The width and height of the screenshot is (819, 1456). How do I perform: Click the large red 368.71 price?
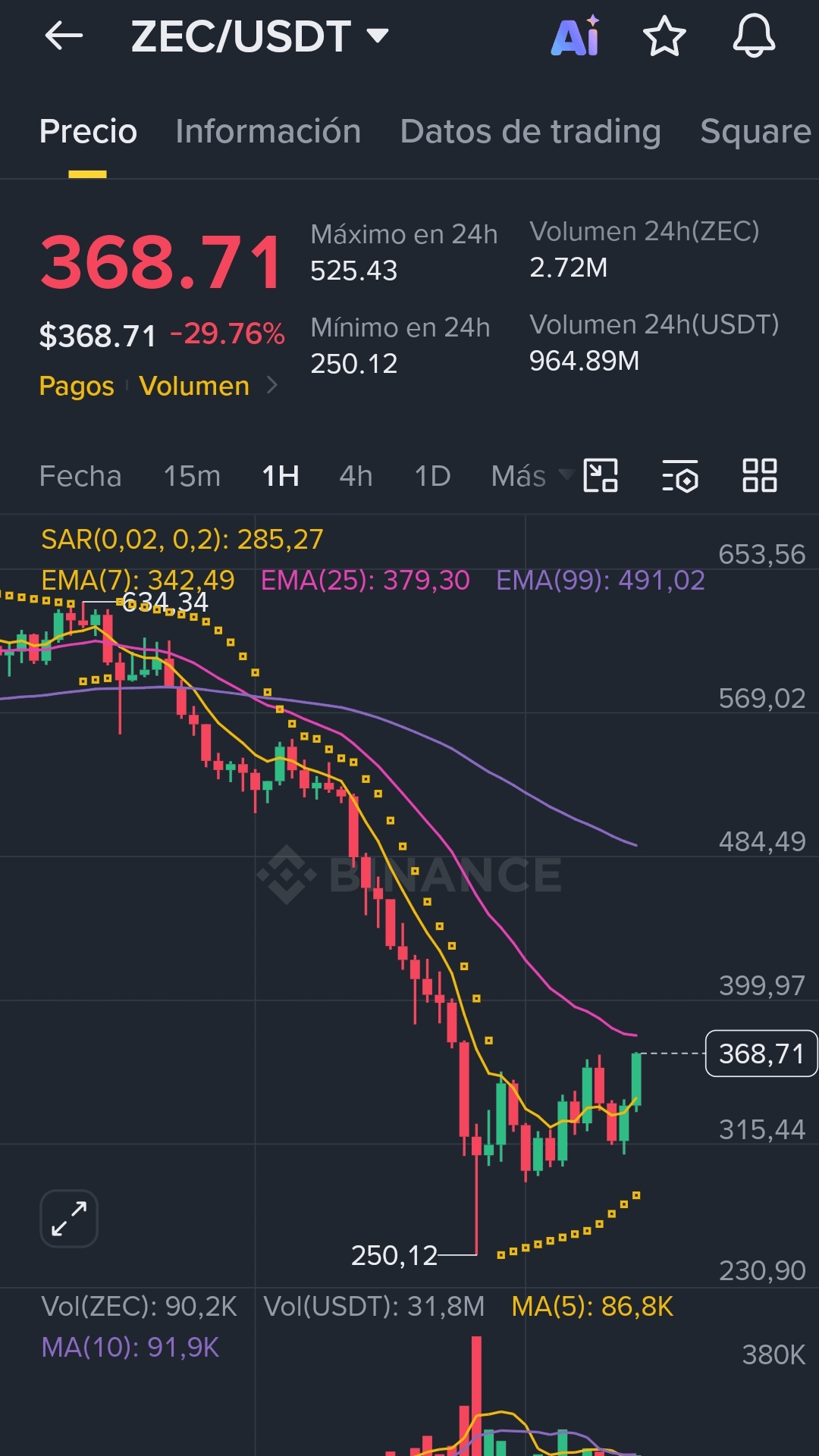coord(162,262)
